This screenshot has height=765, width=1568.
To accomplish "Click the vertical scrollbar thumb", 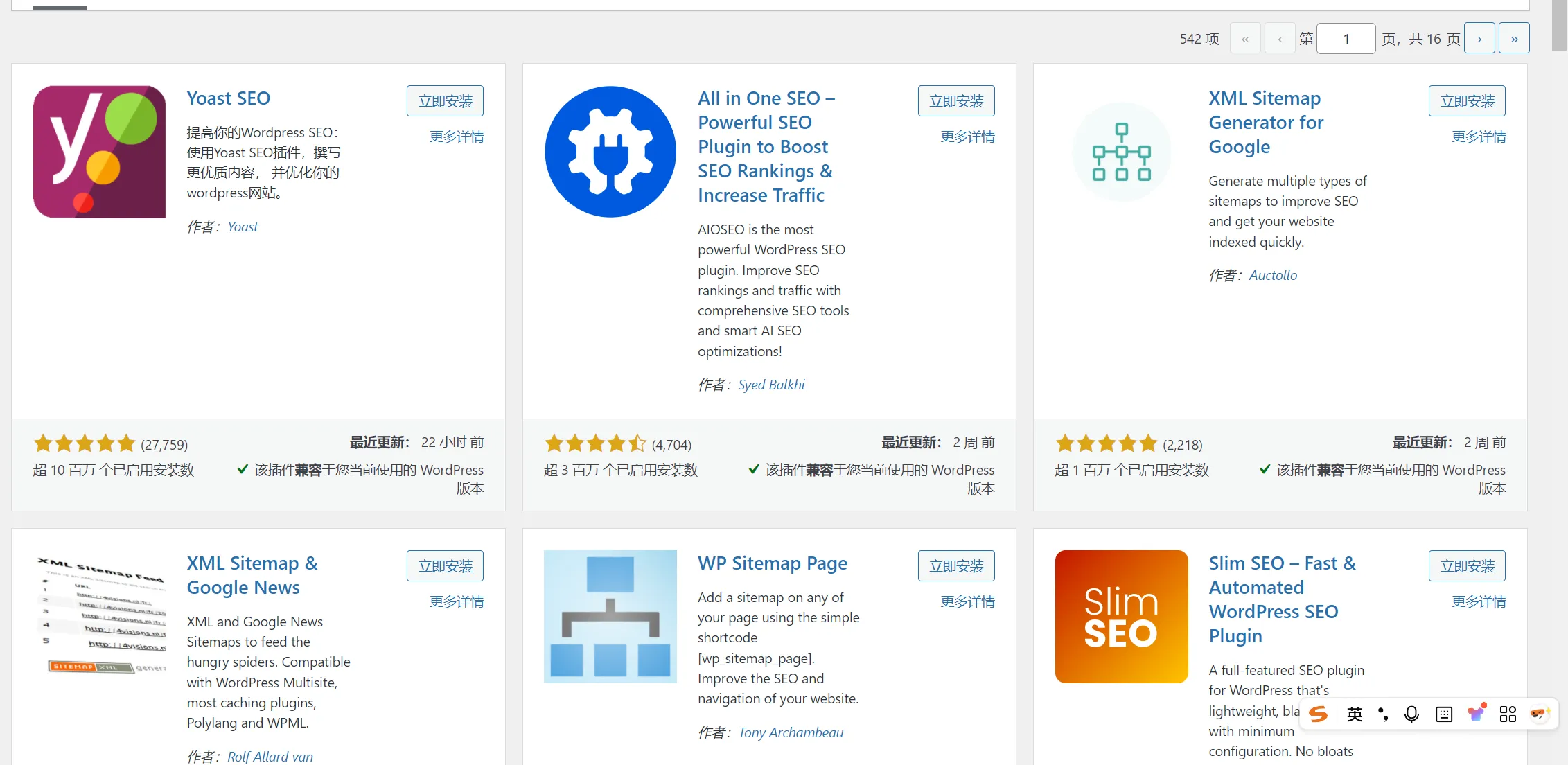I will pyautogui.click(x=1559, y=25).
